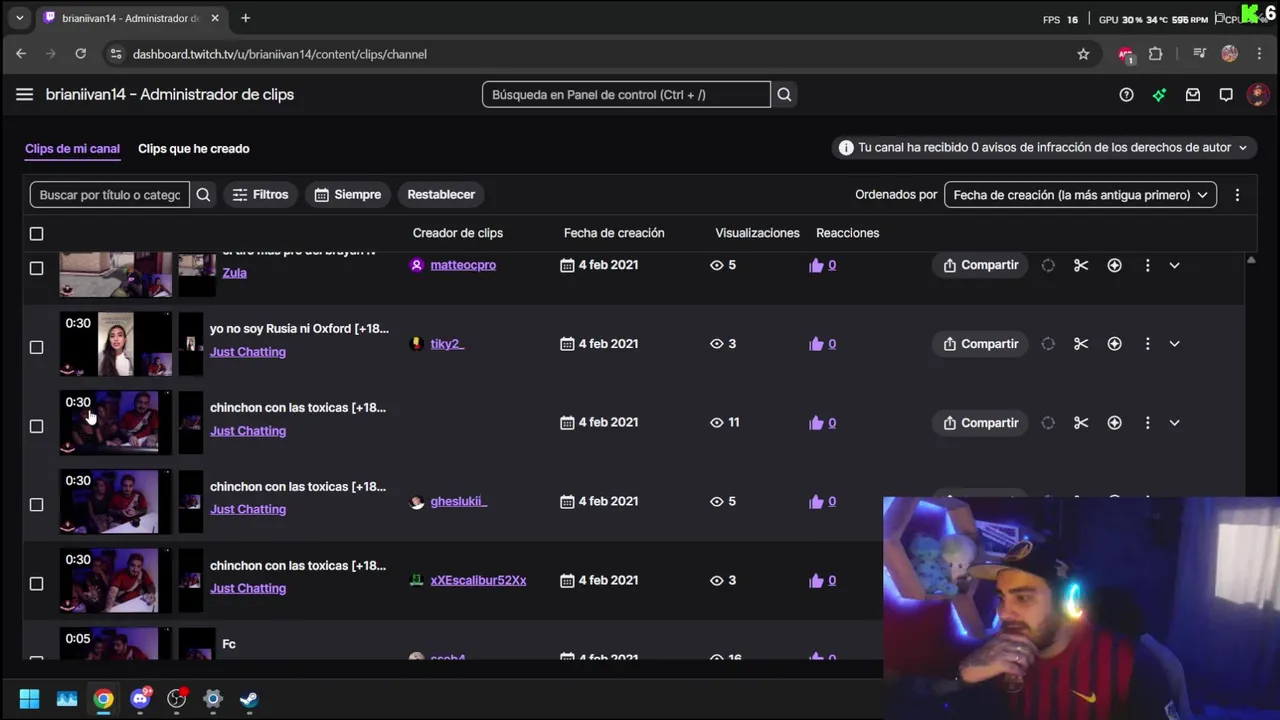Click scissors edit icon for tiky2_ clip
The width and height of the screenshot is (1280, 720).
tap(1081, 344)
